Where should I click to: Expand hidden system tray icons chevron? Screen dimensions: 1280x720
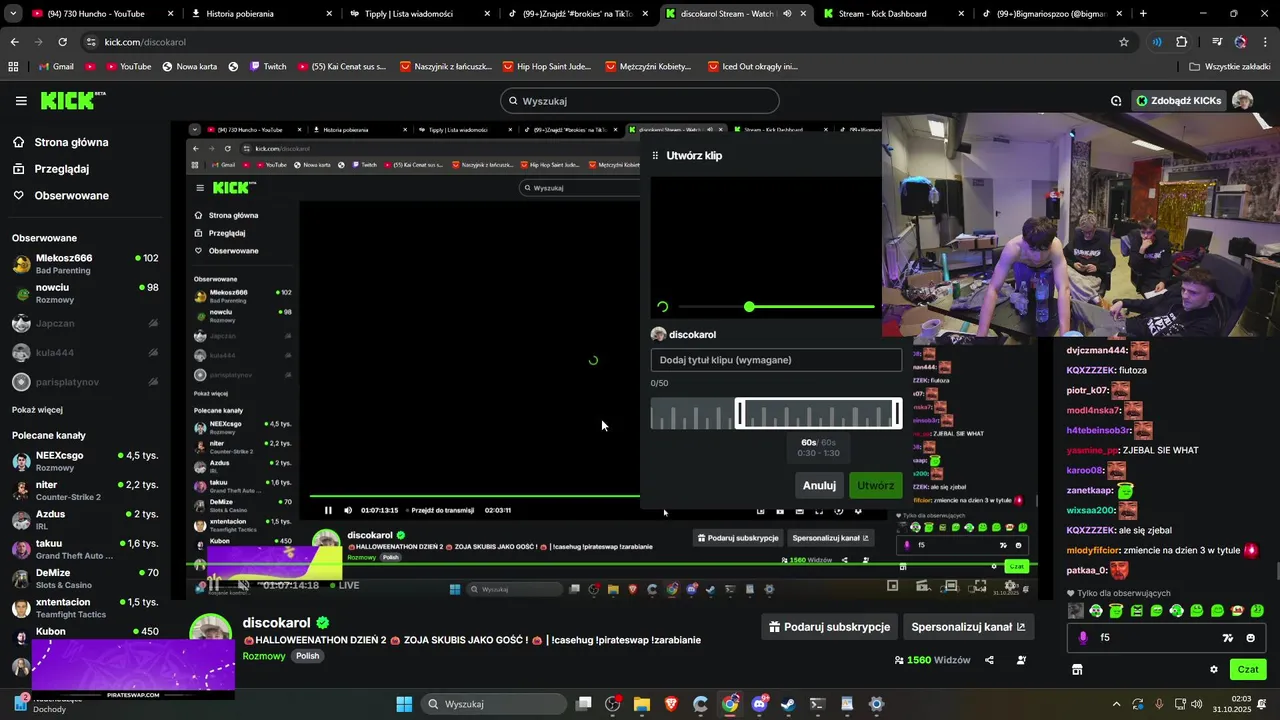[x=1117, y=704]
